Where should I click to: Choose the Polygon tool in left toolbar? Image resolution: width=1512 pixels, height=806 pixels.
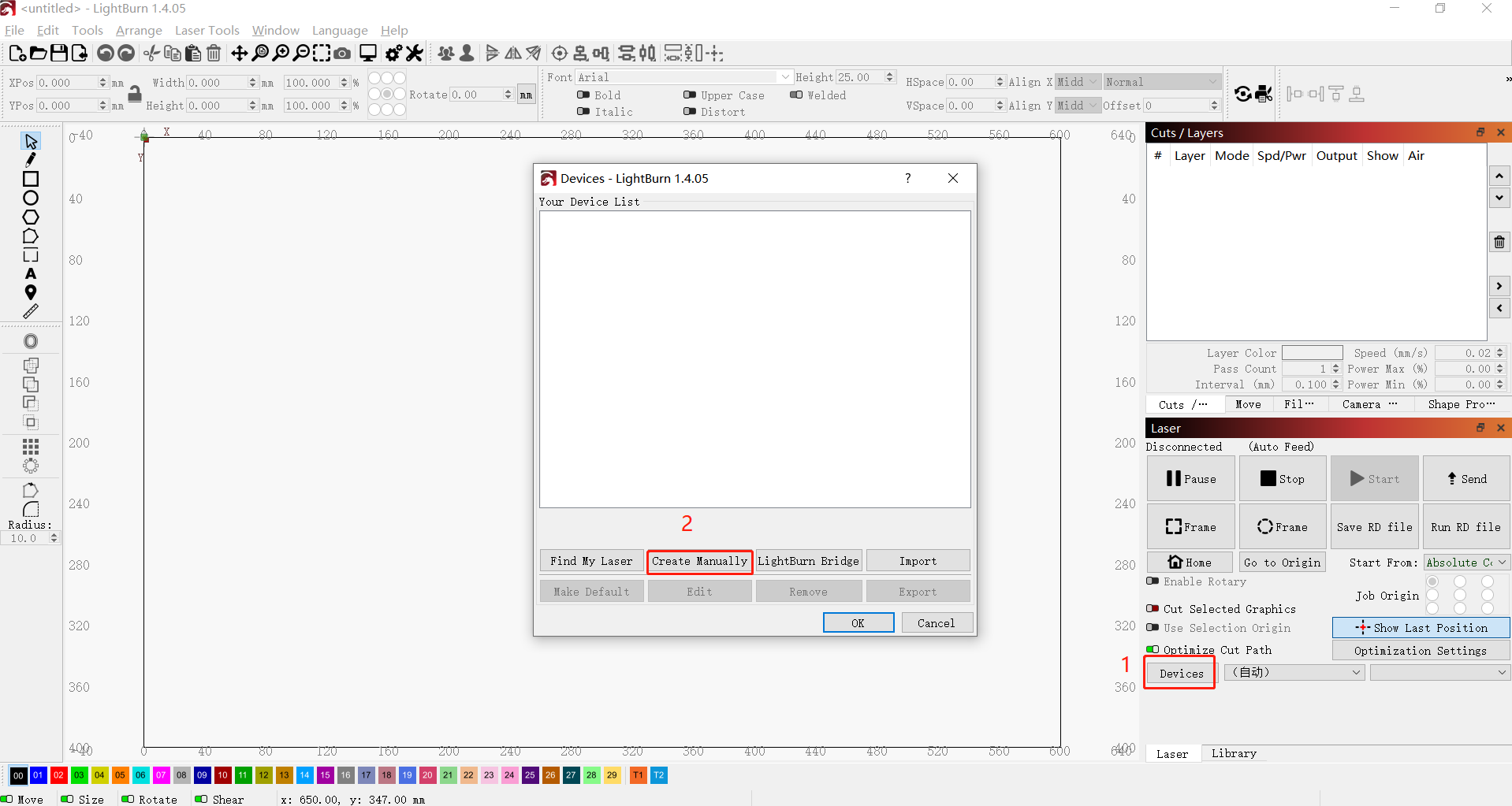coord(31,217)
